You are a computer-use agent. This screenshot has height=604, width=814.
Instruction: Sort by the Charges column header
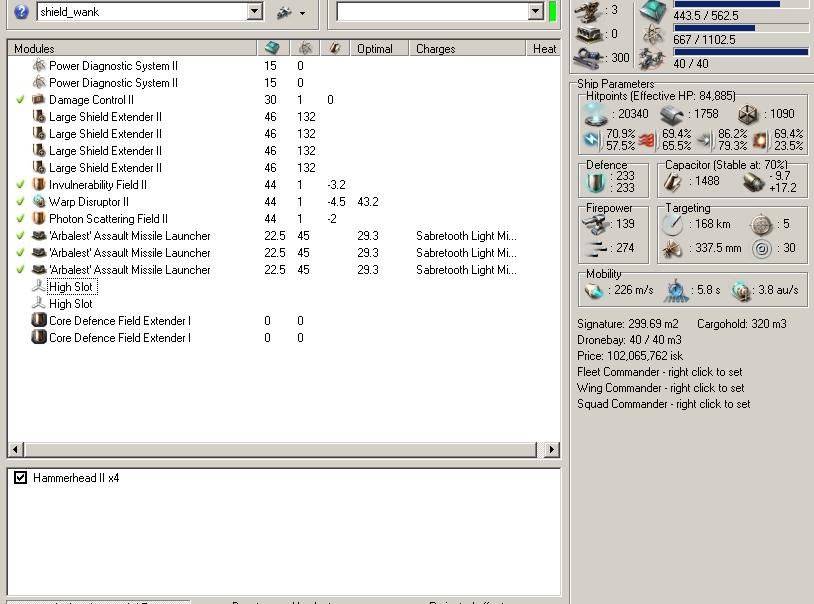pos(467,48)
